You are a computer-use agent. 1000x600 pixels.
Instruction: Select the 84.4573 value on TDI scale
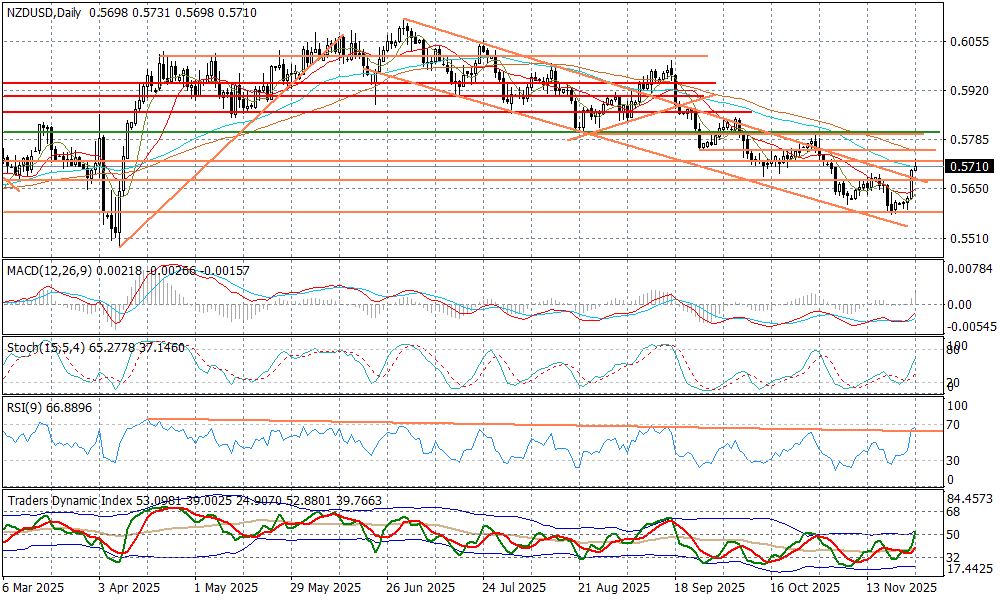point(971,498)
